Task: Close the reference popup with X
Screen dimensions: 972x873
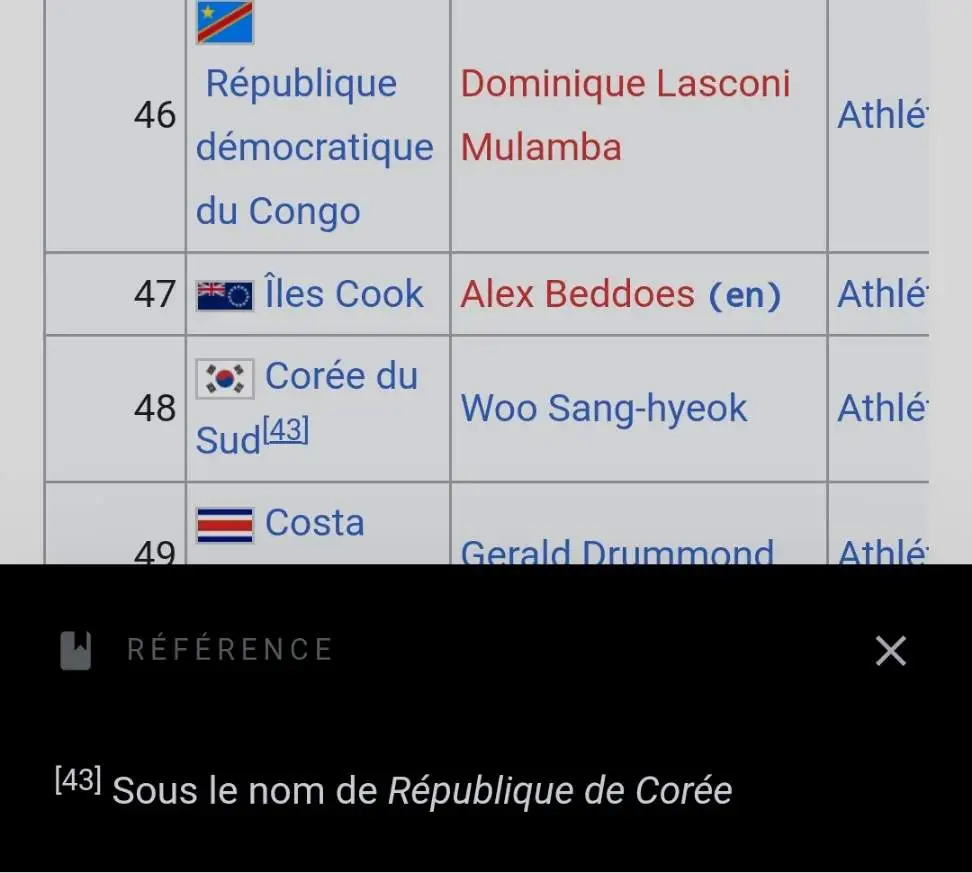Action: click(890, 651)
